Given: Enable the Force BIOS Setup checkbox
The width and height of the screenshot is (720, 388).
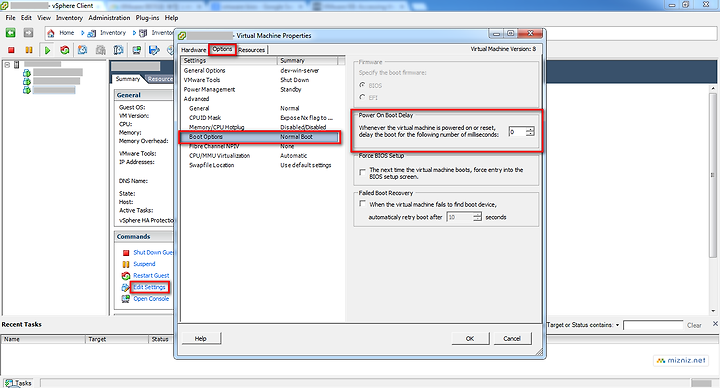Looking at the screenshot, I should pos(363,172).
